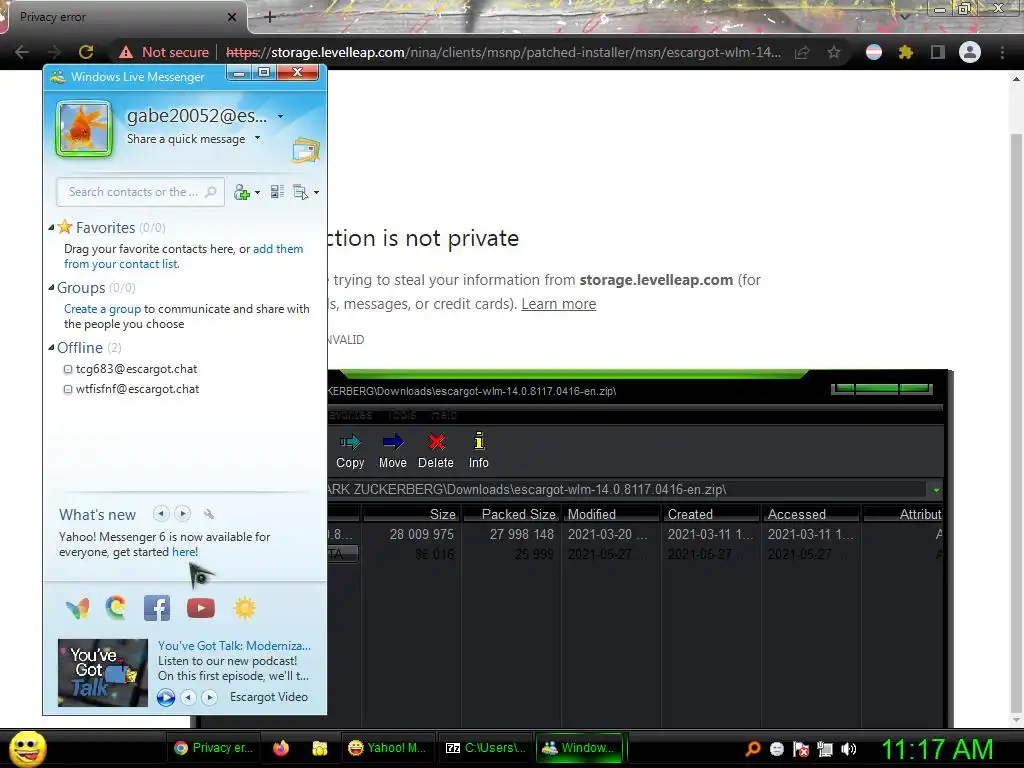This screenshot has width=1024, height=768.
Task: Click the What's new options wrench icon
Action: click(209, 515)
